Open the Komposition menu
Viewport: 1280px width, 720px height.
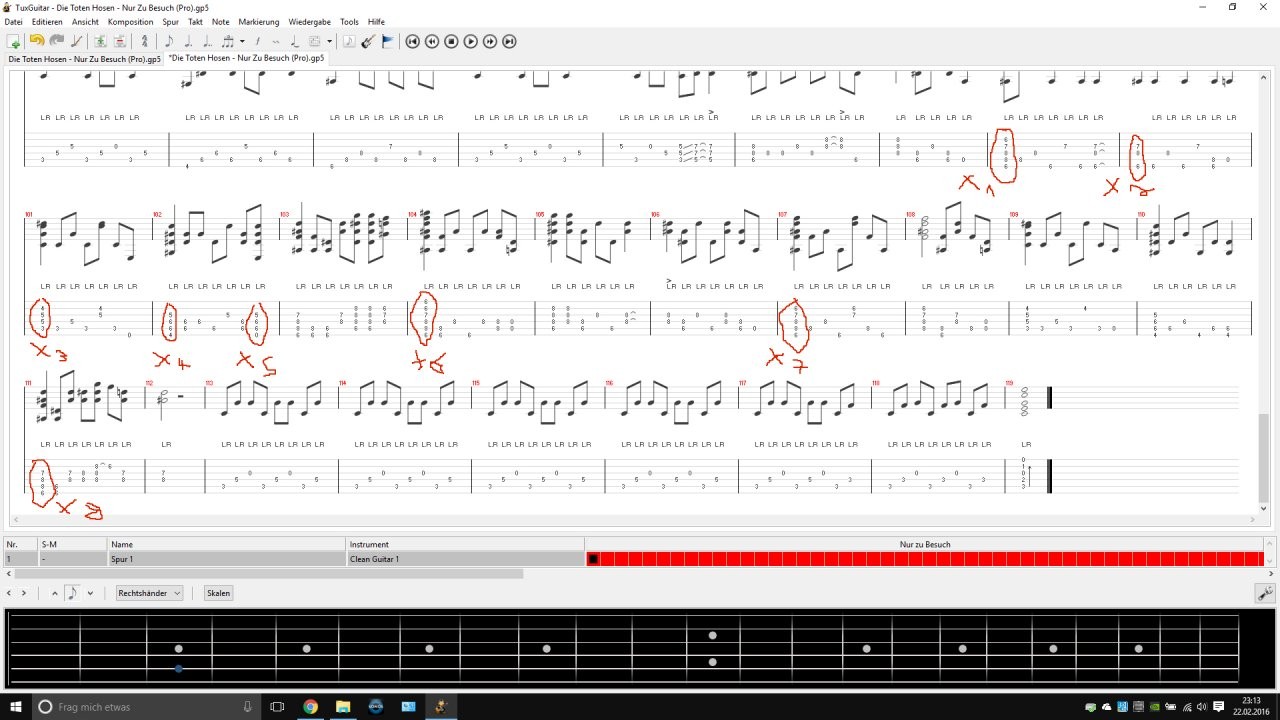(131, 21)
